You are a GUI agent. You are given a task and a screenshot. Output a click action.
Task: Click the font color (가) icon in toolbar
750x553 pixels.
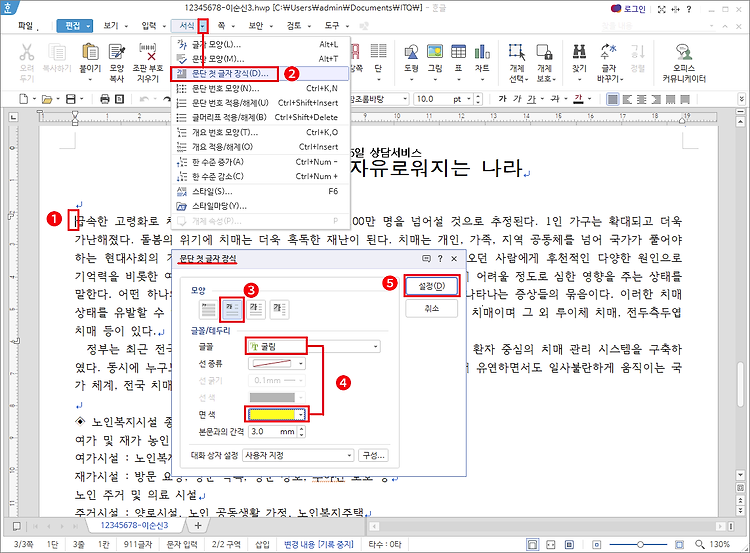click(x=579, y=99)
